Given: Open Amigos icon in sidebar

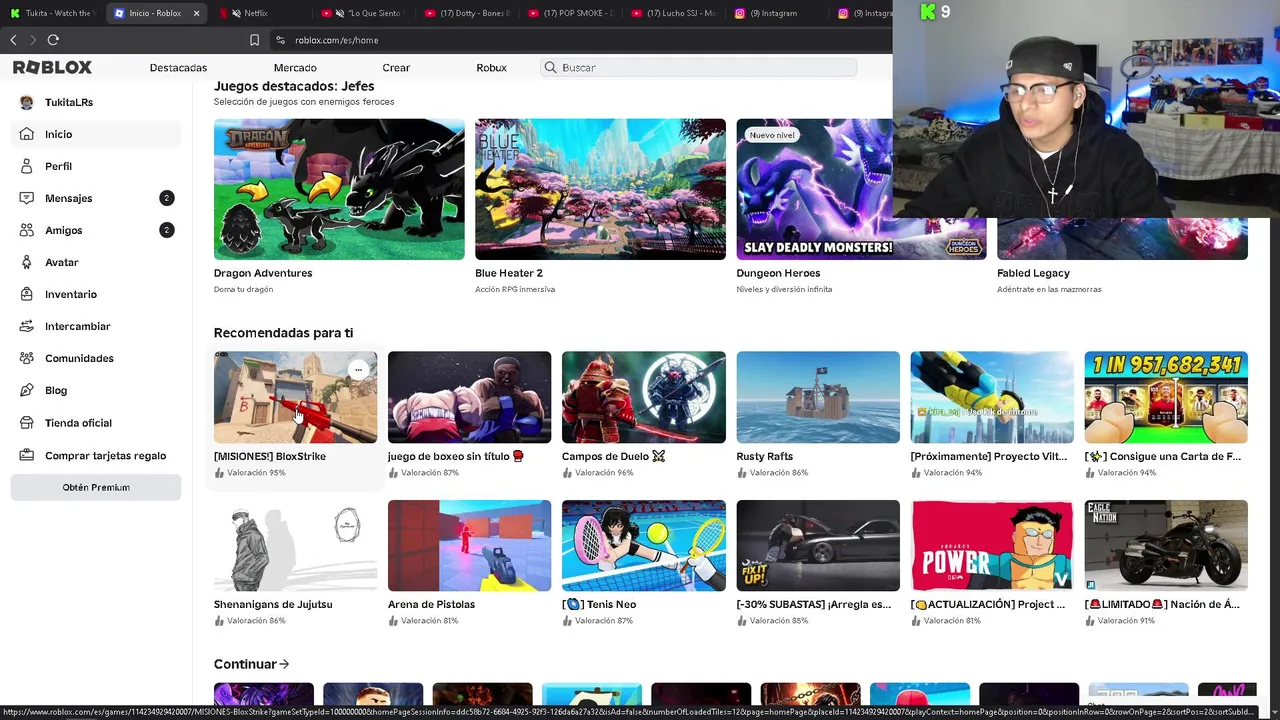Looking at the screenshot, I should click(x=27, y=230).
